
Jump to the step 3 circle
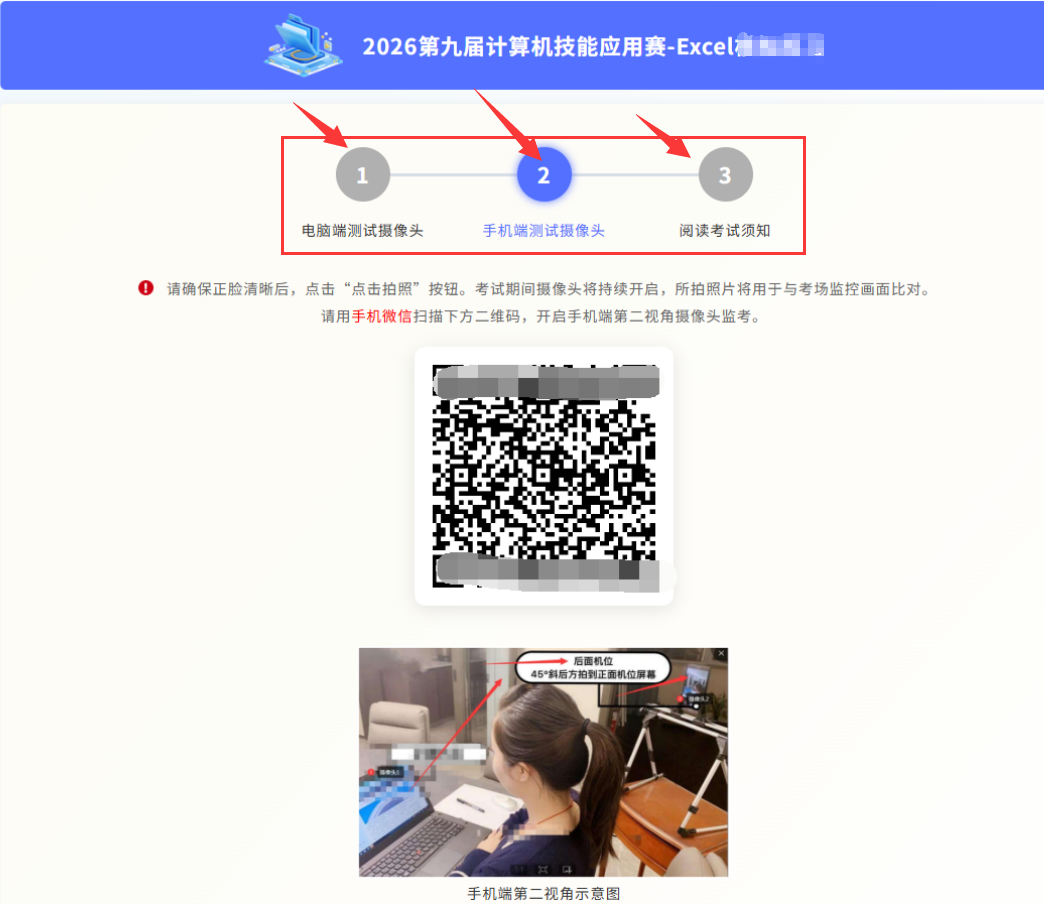[725, 176]
